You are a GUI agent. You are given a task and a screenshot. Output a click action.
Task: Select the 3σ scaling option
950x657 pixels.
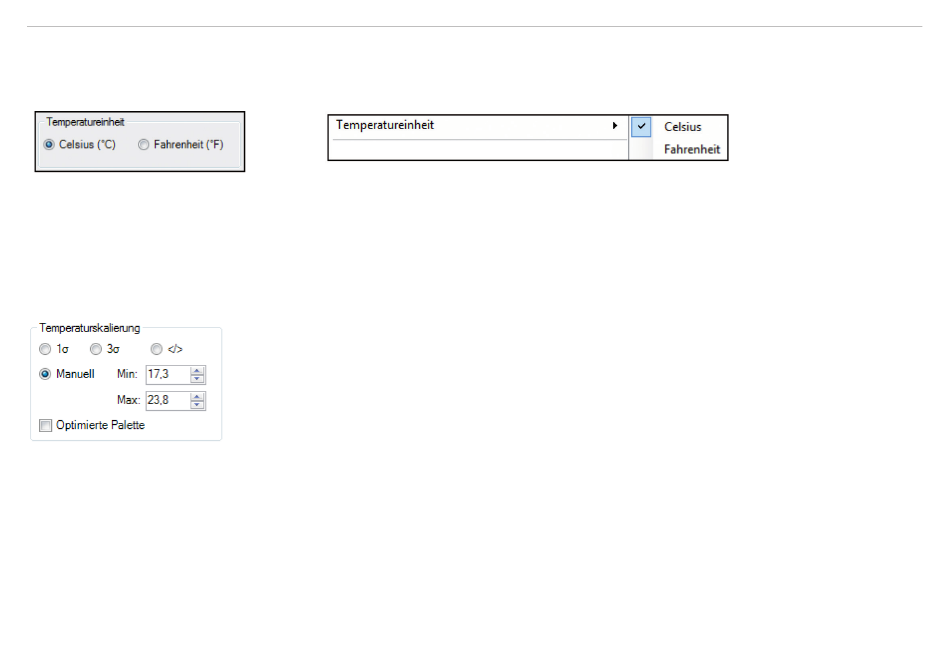tap(96, 349)
